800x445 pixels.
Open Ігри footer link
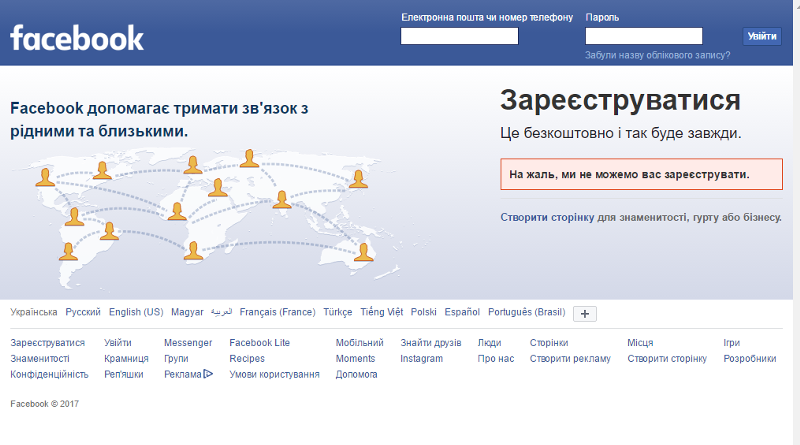[x=731, y=343]
